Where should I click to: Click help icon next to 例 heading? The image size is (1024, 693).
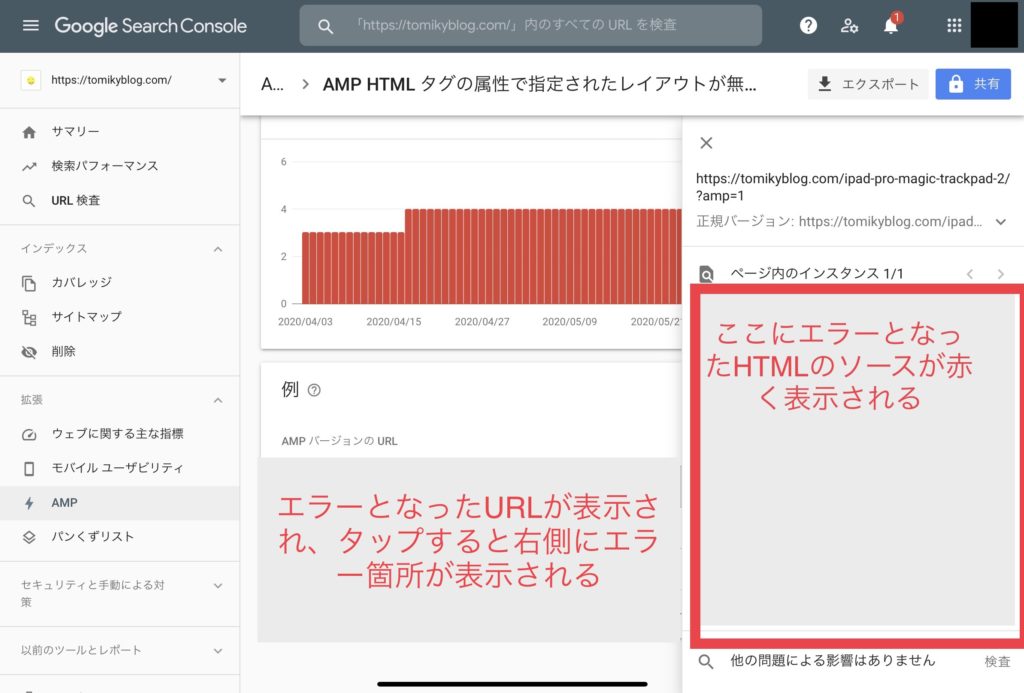pos(314,390)
